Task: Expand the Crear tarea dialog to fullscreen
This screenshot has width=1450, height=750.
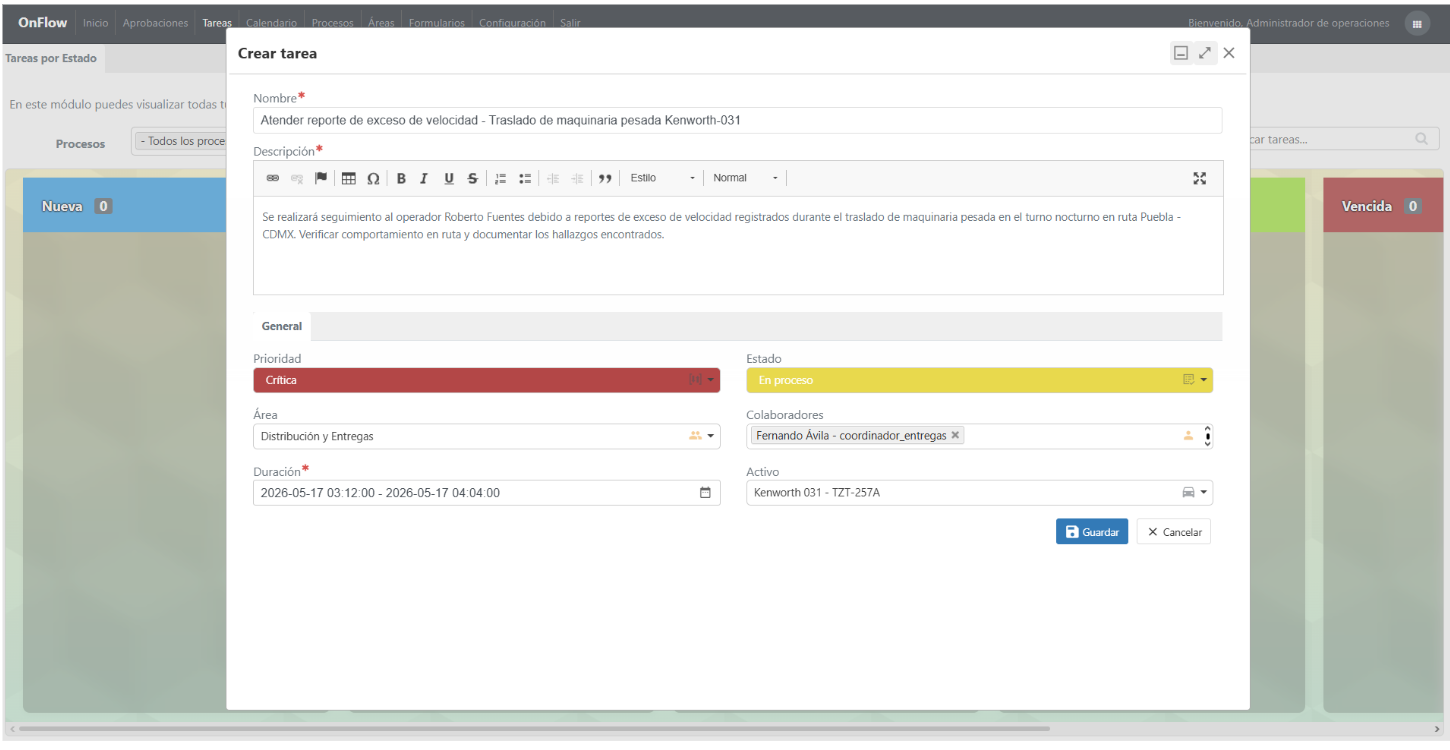Action: [x=1205, y=53]
